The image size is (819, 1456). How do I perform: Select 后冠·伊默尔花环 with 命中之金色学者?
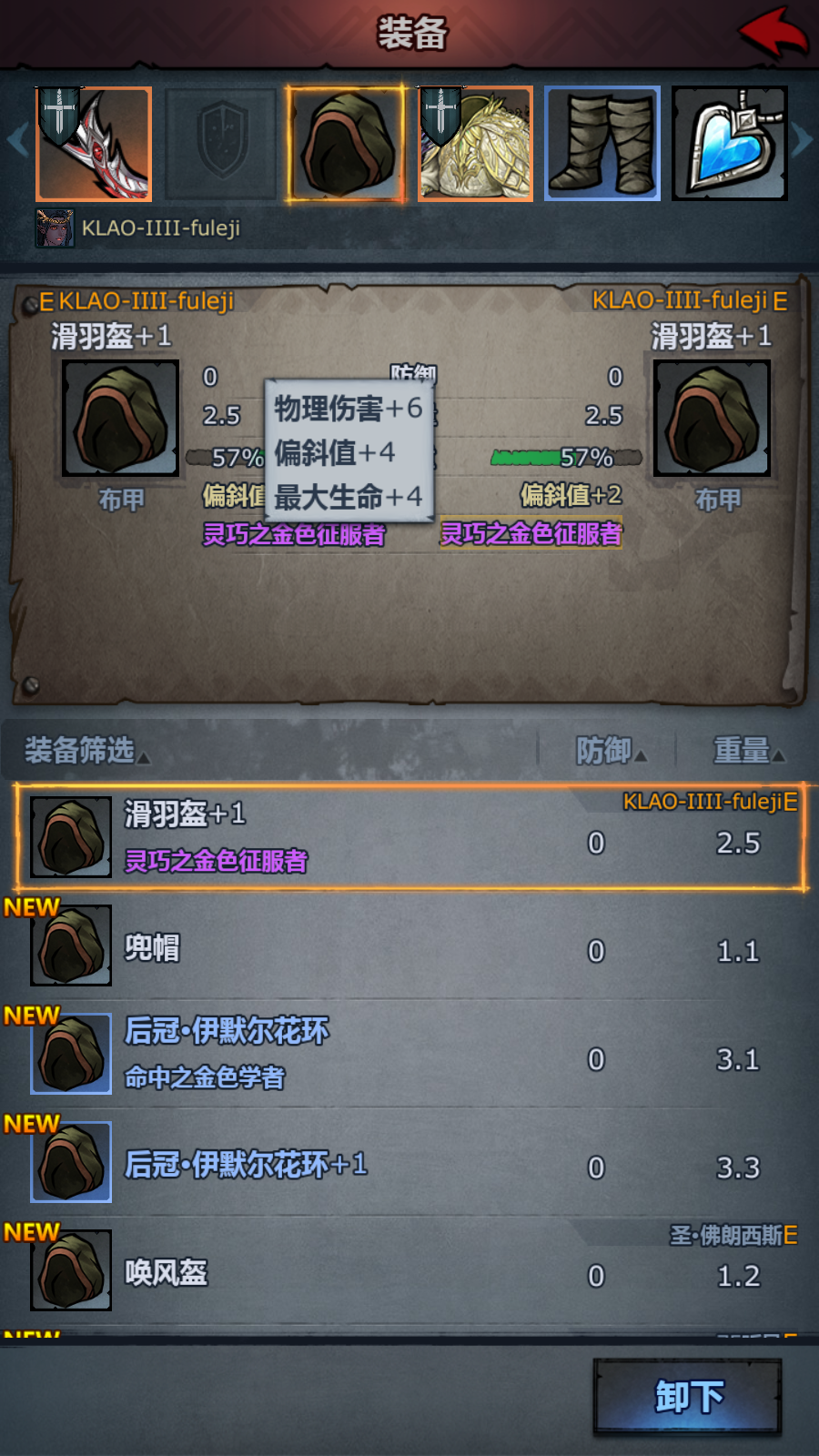[x=409, y=1054]
